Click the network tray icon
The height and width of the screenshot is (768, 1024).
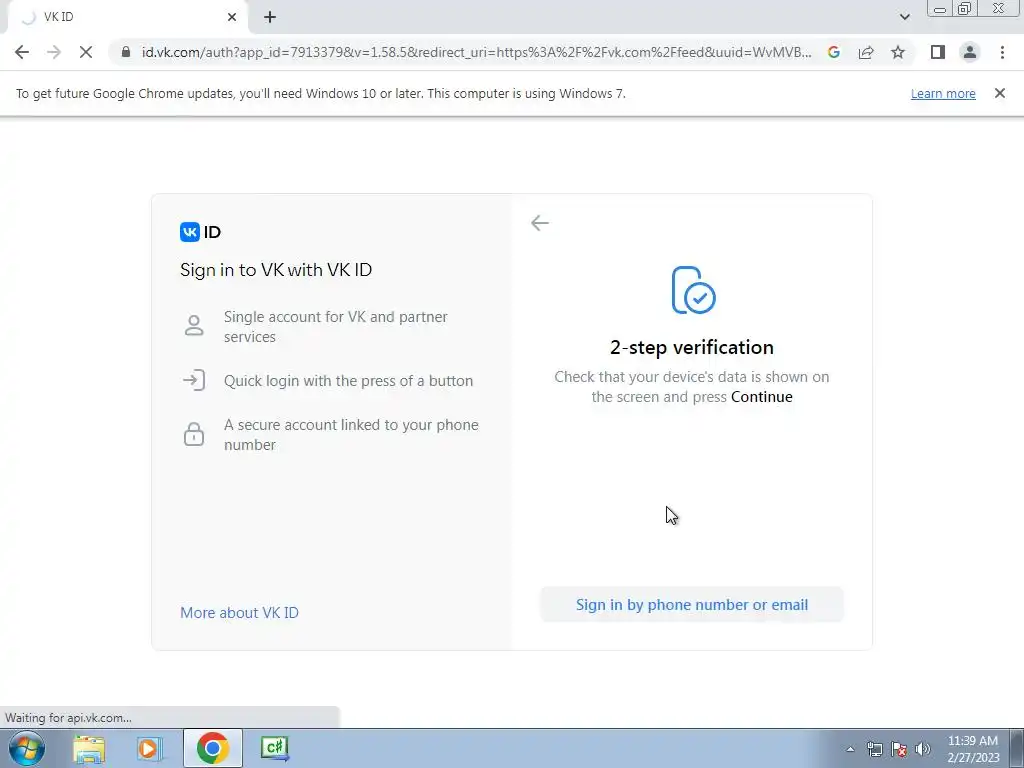click(874, 749)
